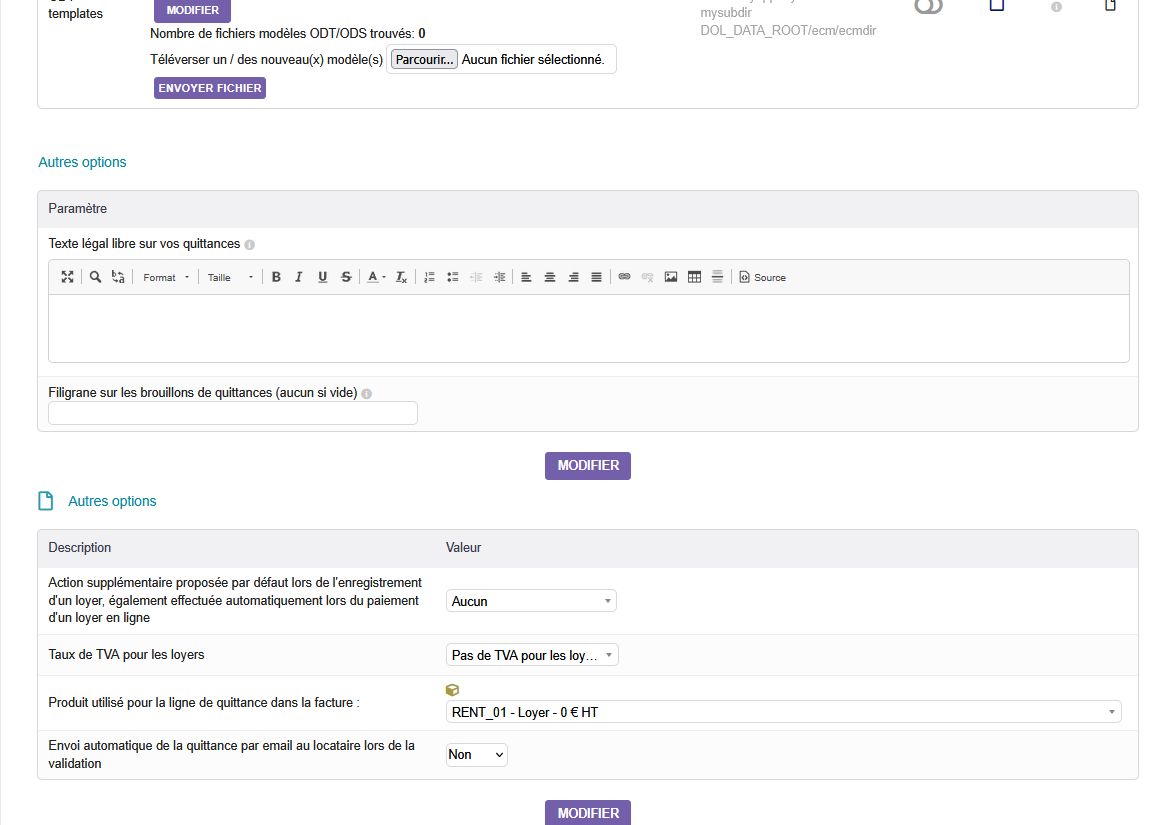Click the info icon beside Filigrane label
This screenshot has width=1164, height=825.
367,394
